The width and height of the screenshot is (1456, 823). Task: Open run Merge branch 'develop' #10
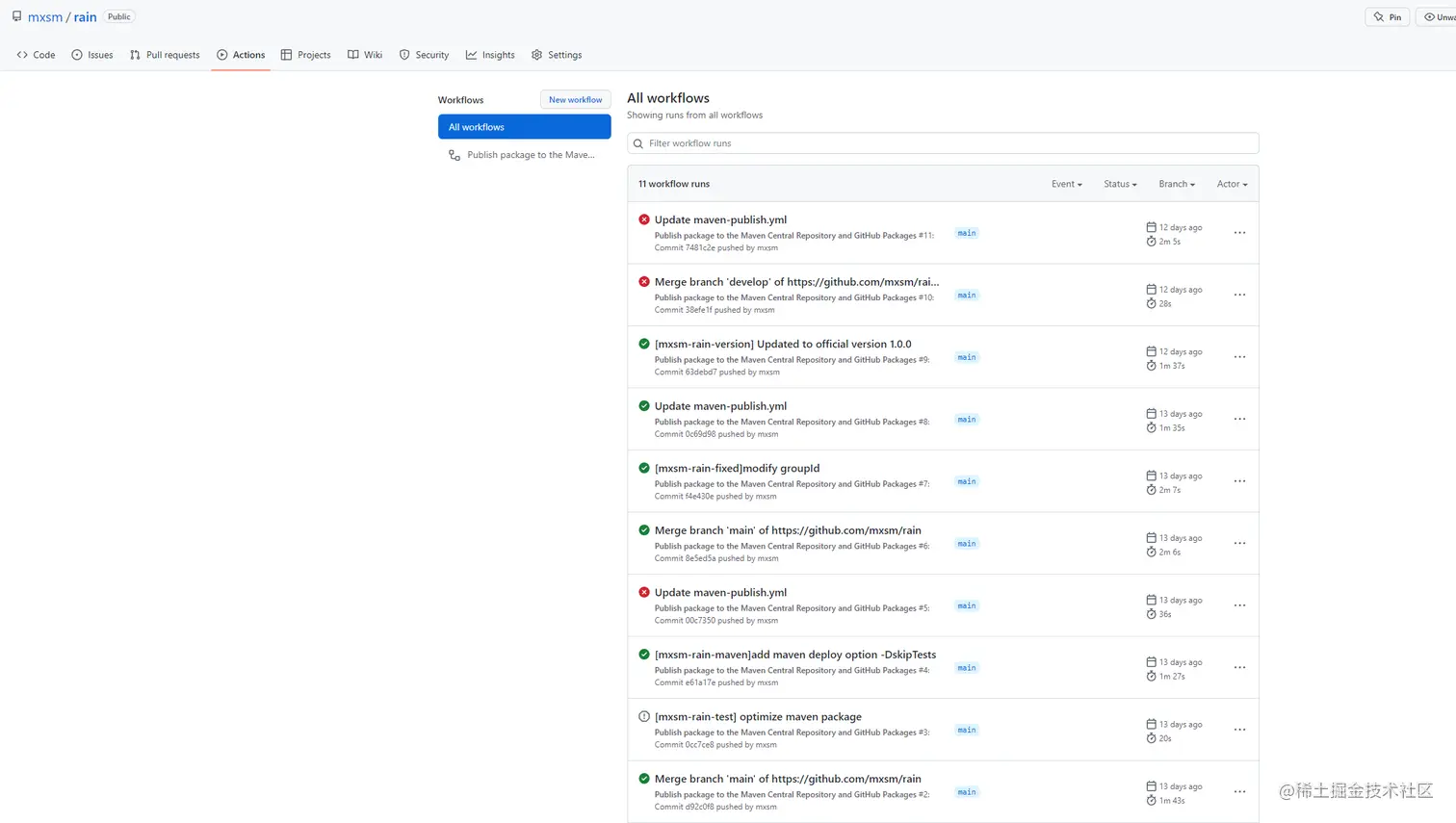click(x=796, y=282)
